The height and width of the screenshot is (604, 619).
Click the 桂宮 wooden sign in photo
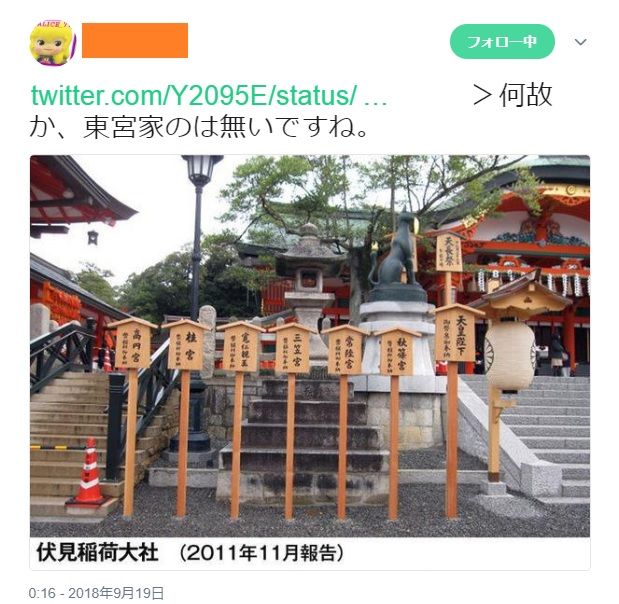coord(186,345)
